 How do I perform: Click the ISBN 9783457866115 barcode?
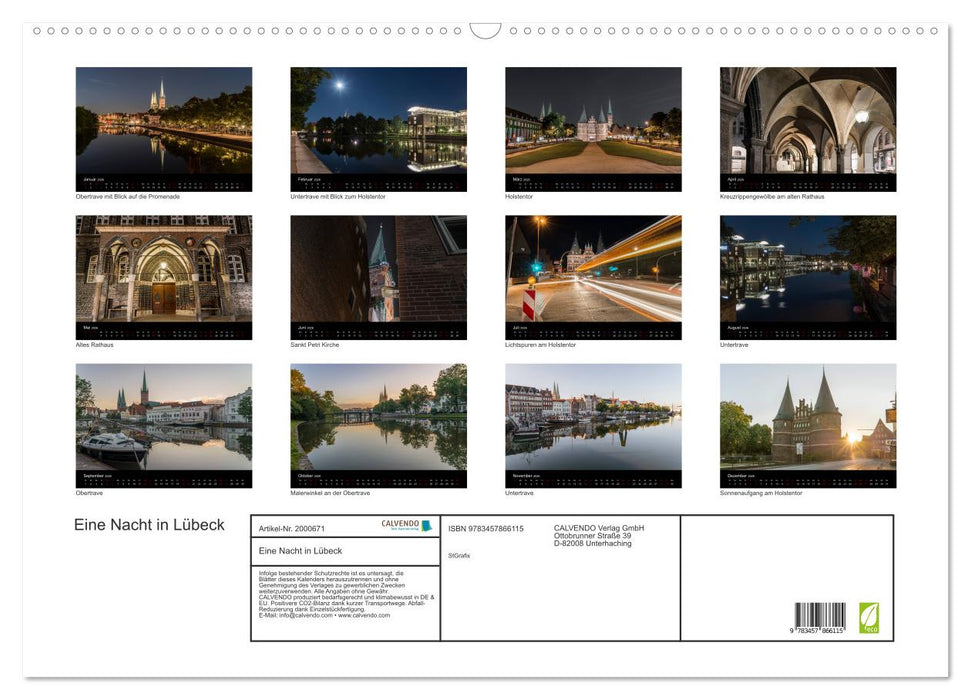820,616
